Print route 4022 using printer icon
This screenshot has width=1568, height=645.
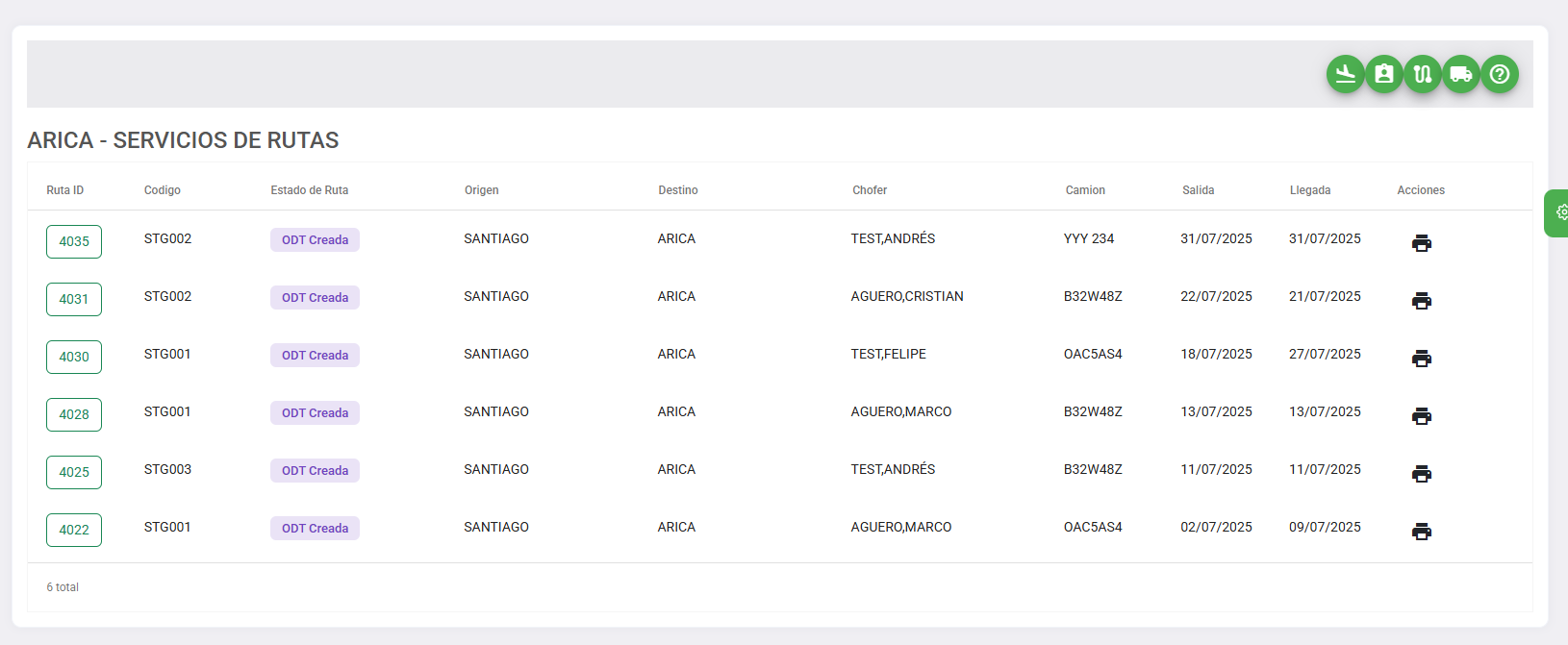(1421, 532)
